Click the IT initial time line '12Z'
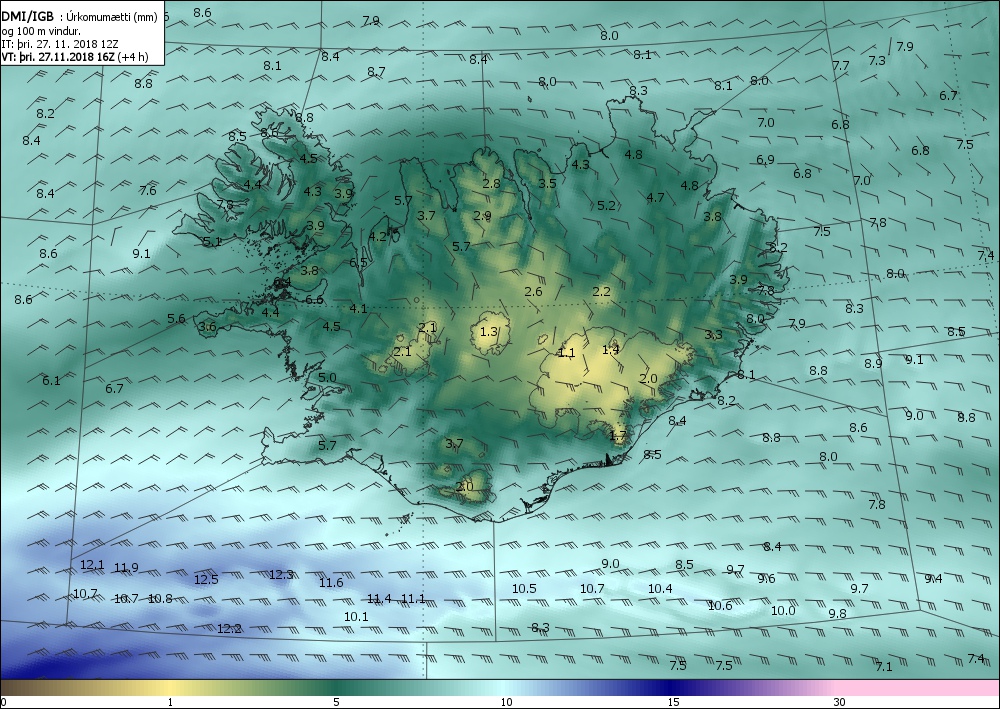 [x=60, y=43]
